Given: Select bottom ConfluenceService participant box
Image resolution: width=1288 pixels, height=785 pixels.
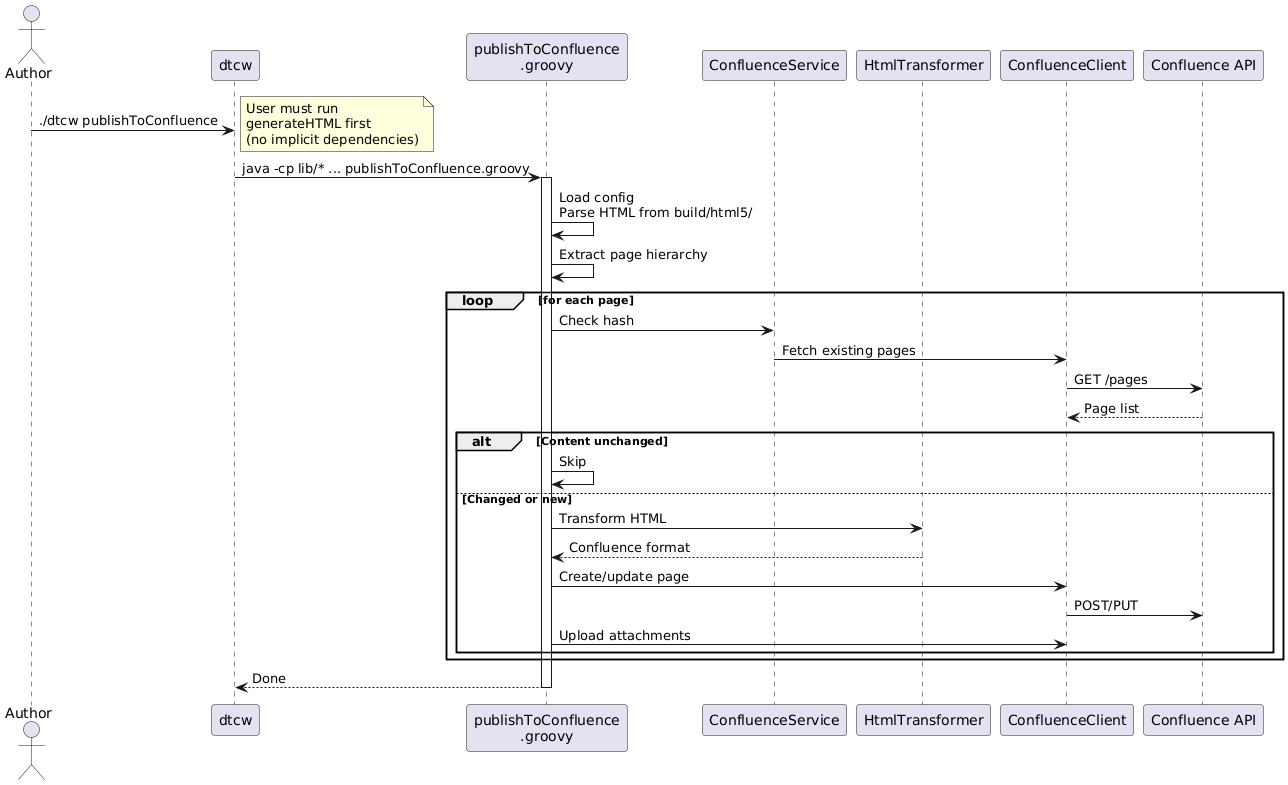Looking at the screenshot, I should pyautogui.click(x=774, y=719).
